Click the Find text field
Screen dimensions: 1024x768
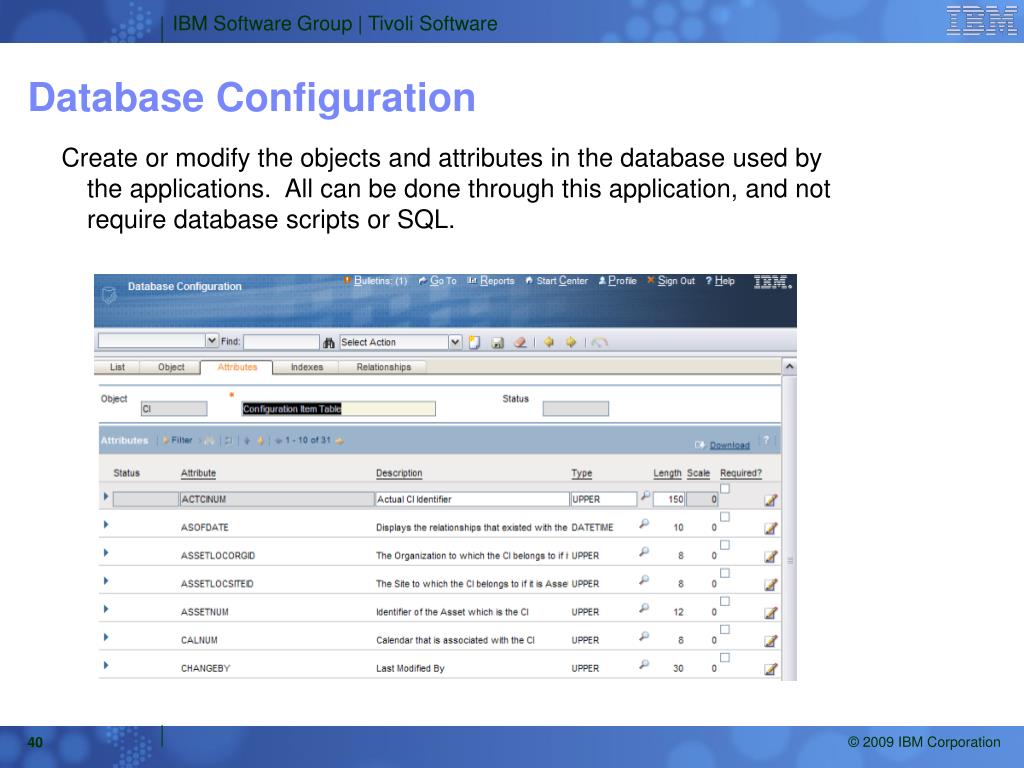pos(281,342)
